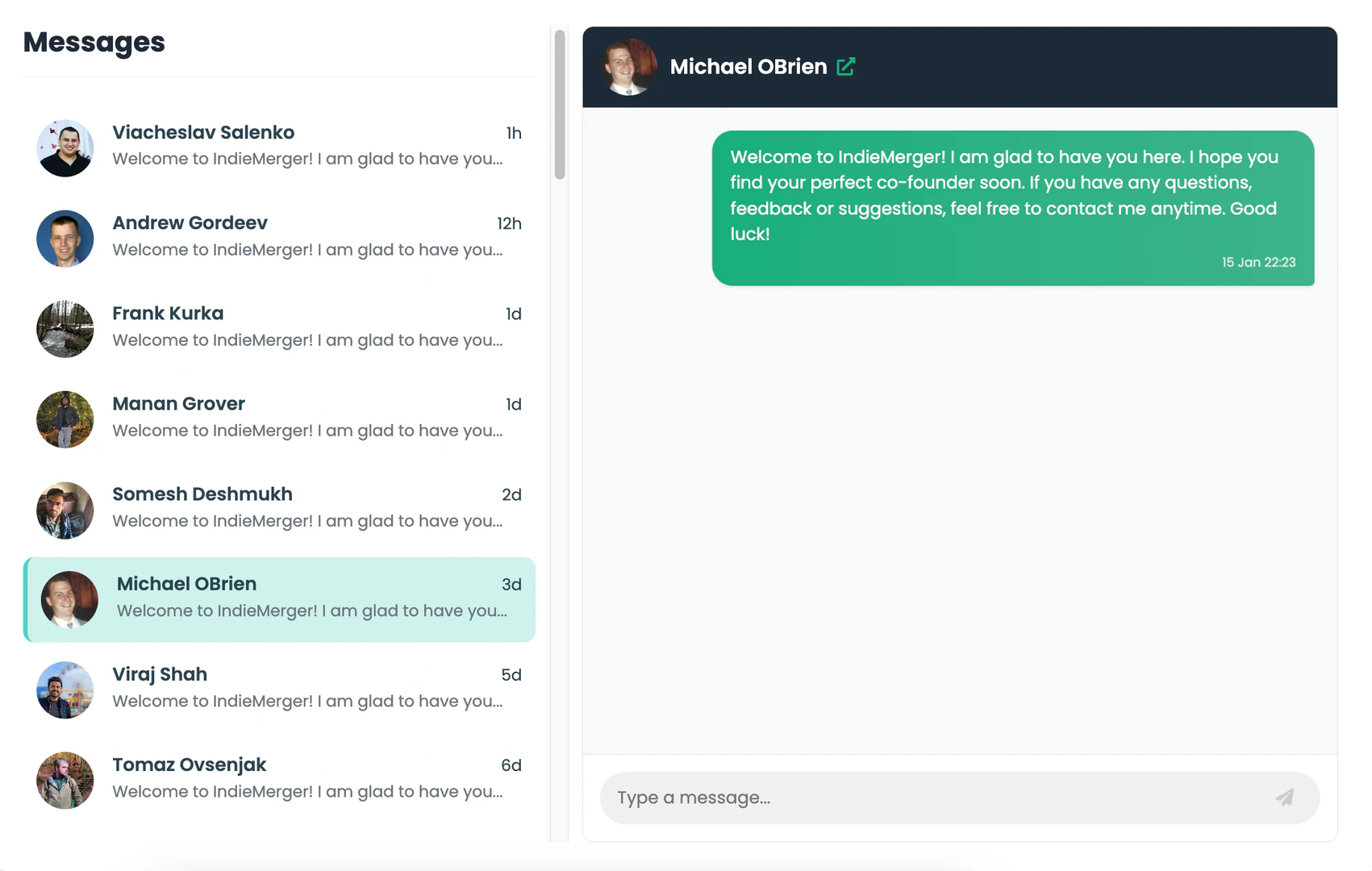Click the send message paper plane icon
This screenshot has height=871, width=1372.
(x=1285, y=798)
